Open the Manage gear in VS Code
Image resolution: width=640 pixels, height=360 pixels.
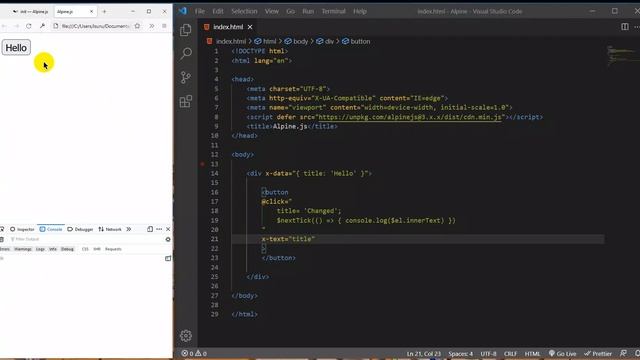tap(186, 336)
